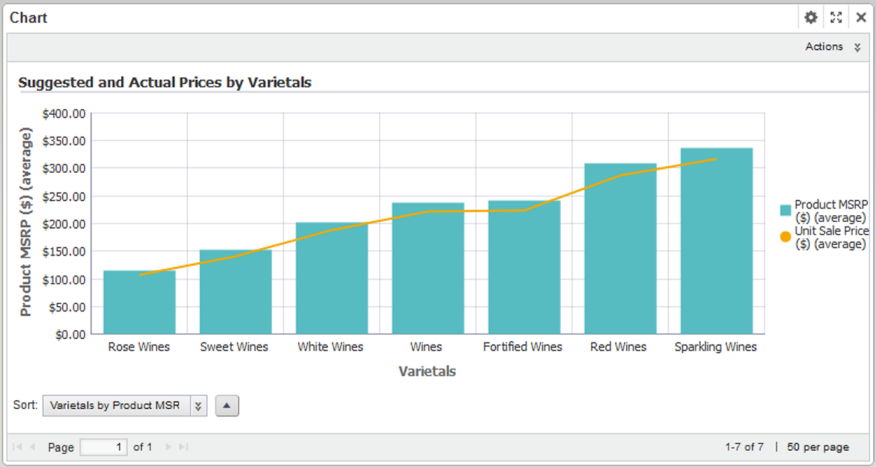The image size is (876, 467).
Task: Go to first page arrow
Action: pos(17,447)
